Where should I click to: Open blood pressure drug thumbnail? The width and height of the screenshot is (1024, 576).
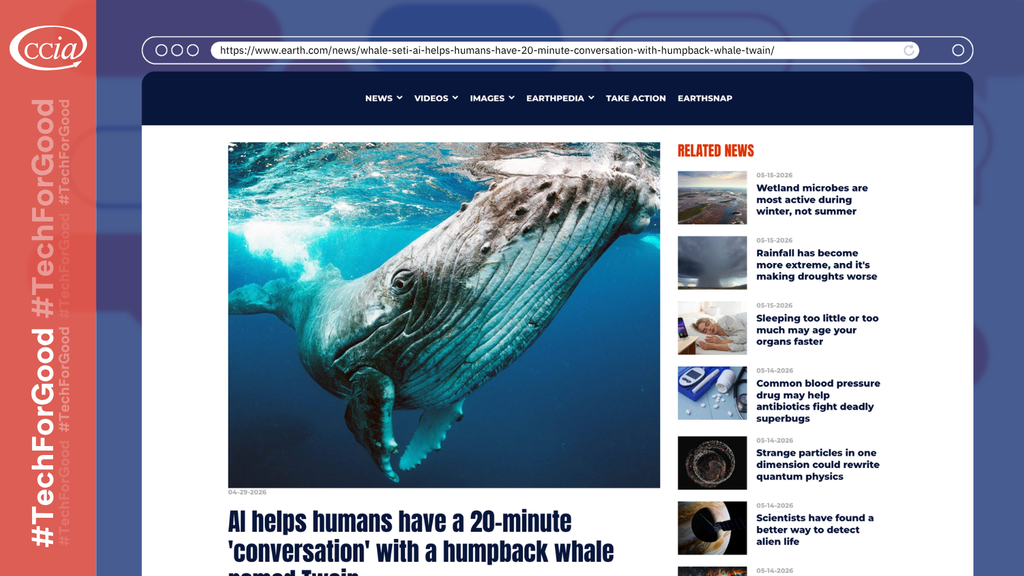click(712, 393)
